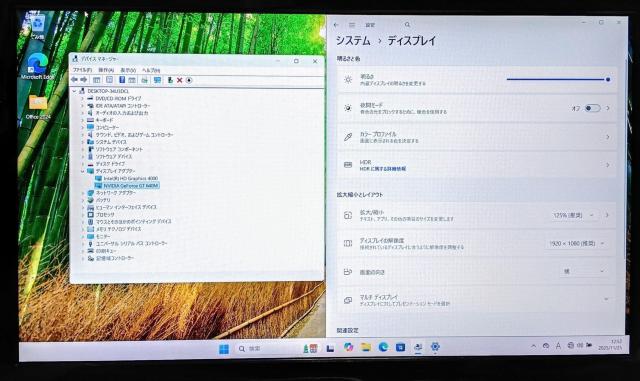Launch Copilot from taskbar
The image size is (640, 381).
click(348, 348)
